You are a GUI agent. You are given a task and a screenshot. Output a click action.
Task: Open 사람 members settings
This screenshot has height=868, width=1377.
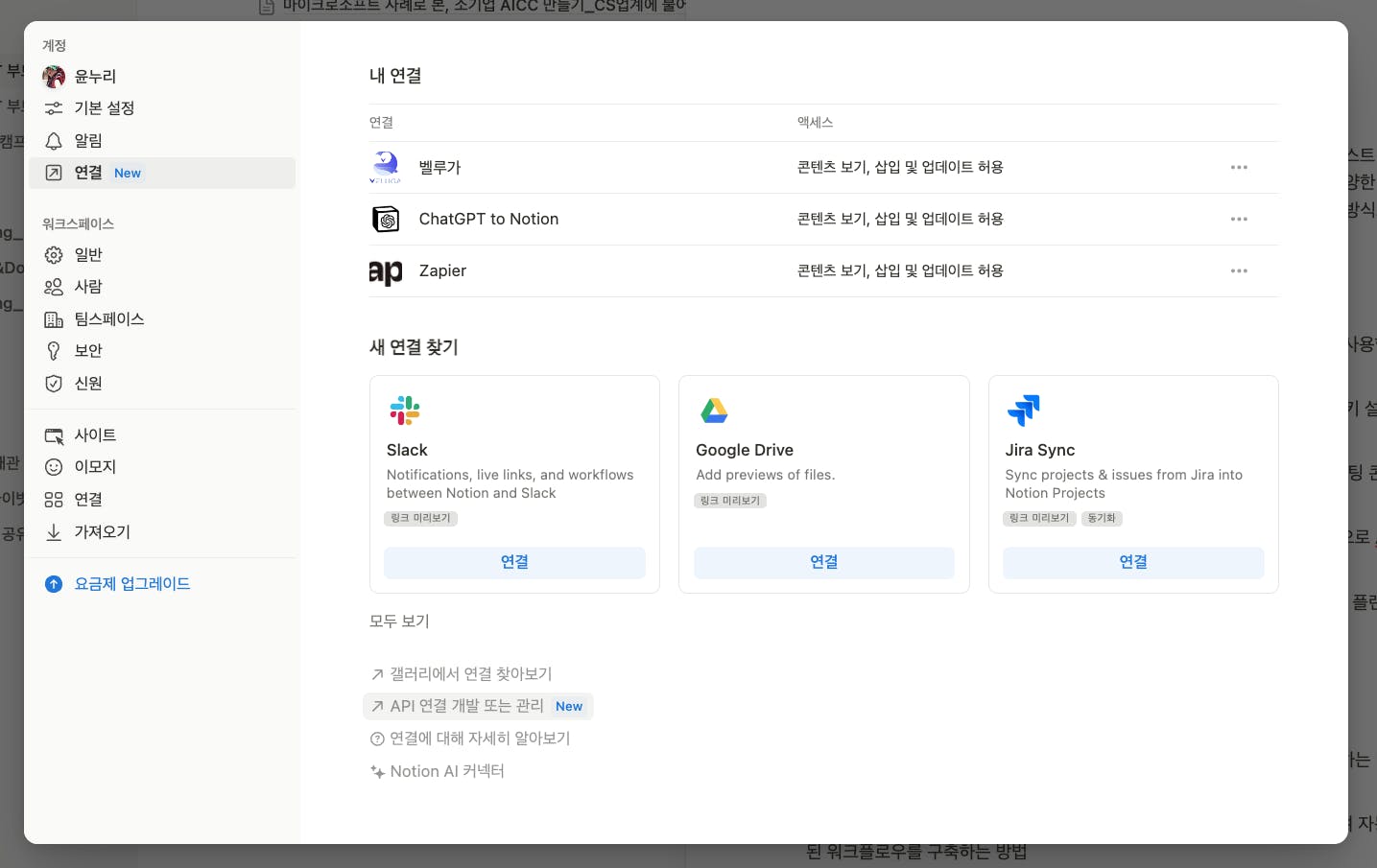(161, 287)
